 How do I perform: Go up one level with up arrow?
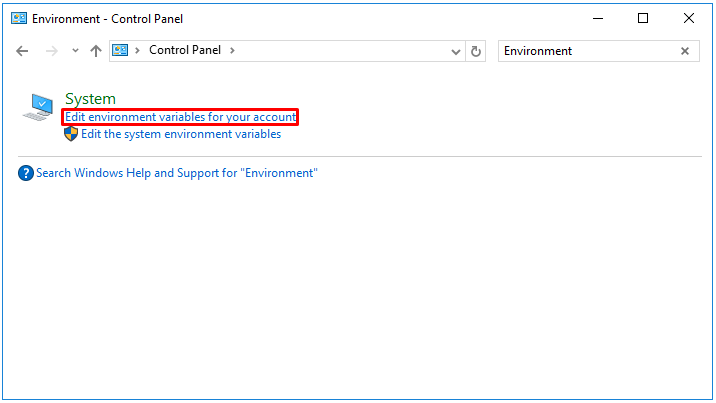click(x=95, y=51)
